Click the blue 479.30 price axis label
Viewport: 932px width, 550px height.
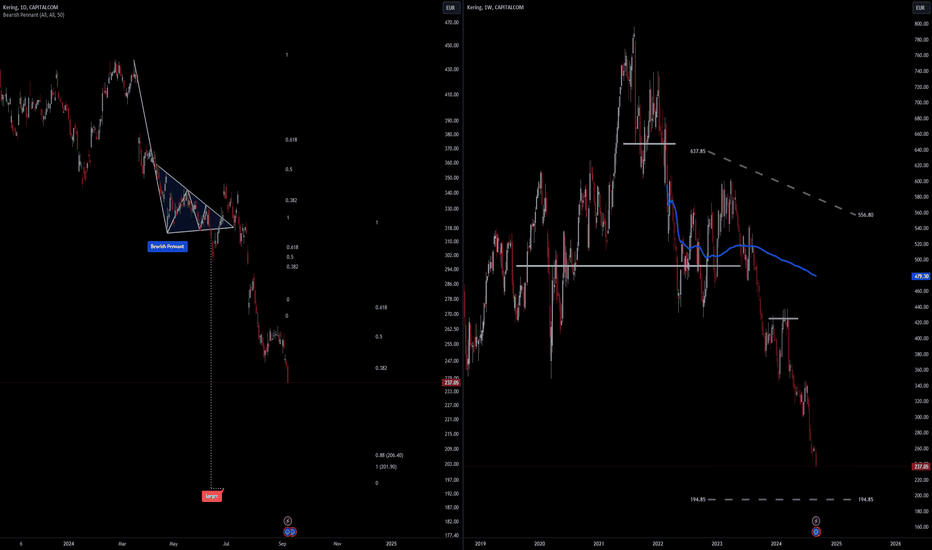tap(921, 276)
